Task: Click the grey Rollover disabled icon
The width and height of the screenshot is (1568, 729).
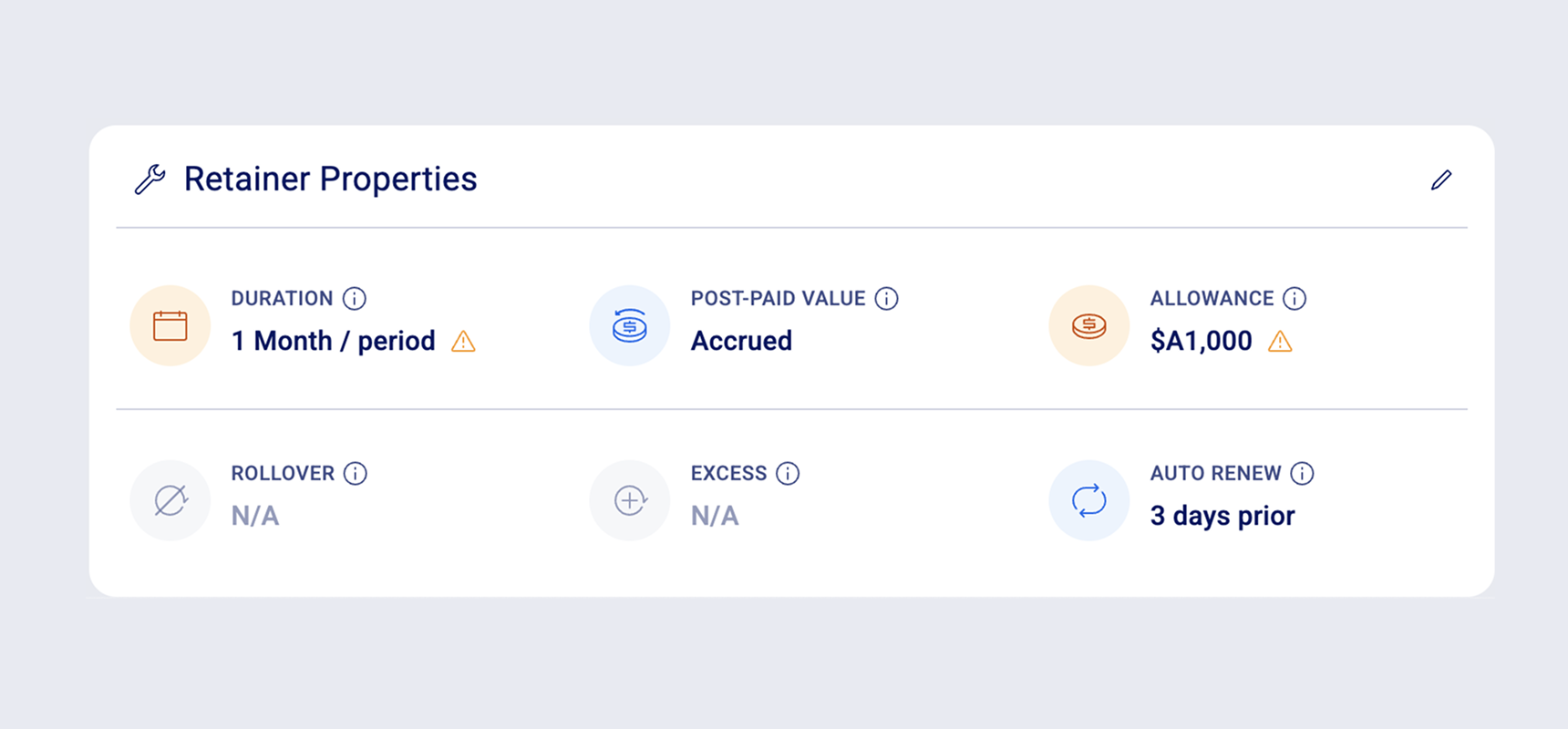Action: [x=170, y=500]
